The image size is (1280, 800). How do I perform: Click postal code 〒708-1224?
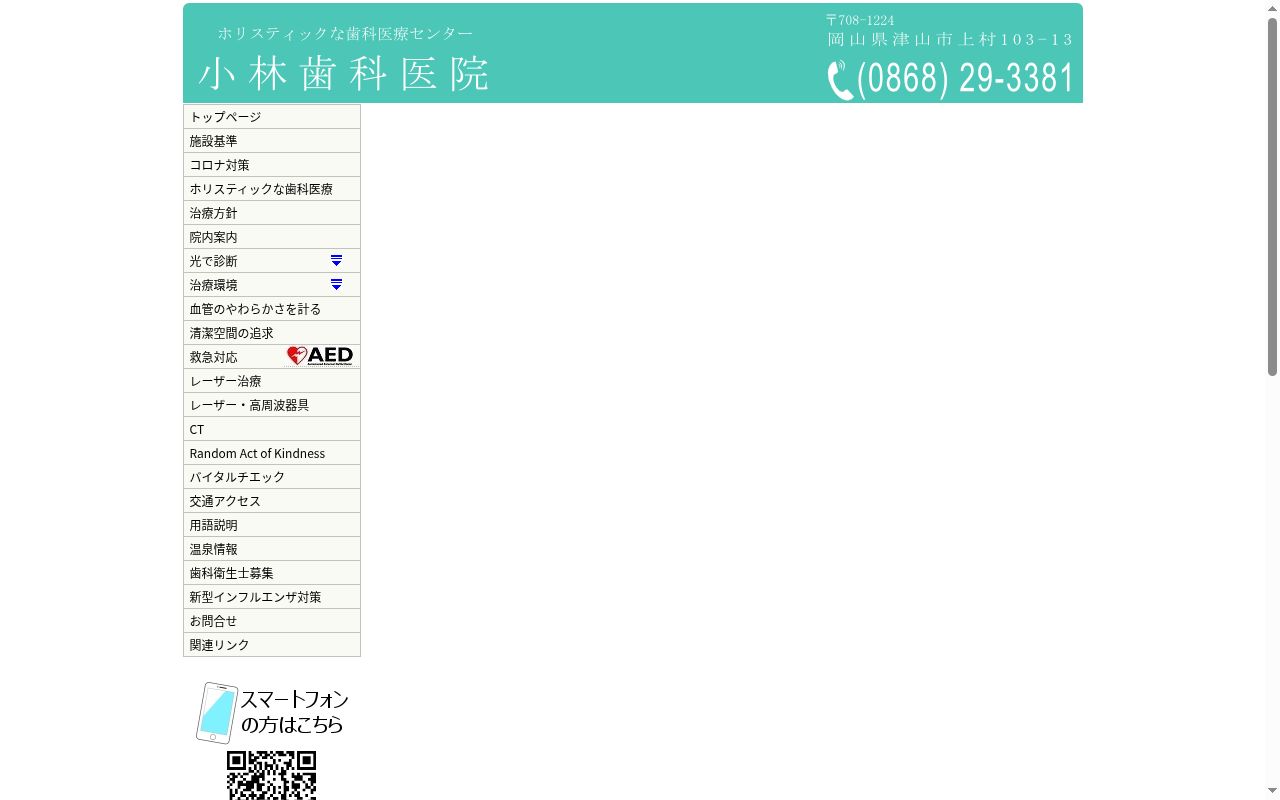coord(860,20)
